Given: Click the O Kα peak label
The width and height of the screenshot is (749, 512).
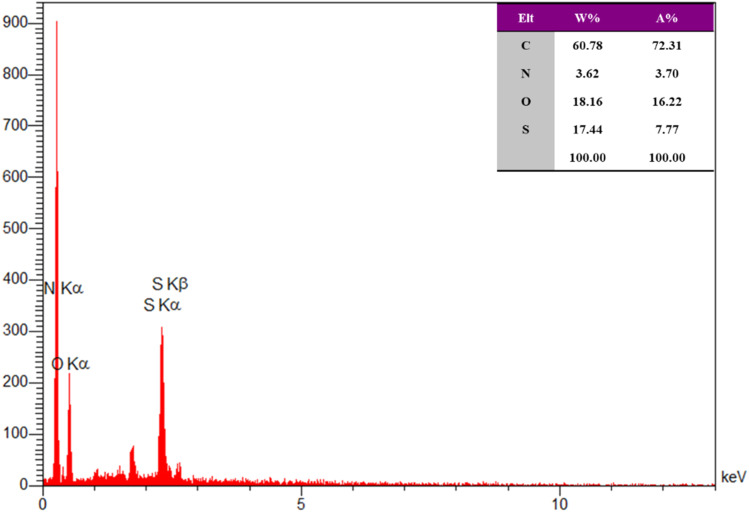Looking at the screenshot, I should 70,364.
